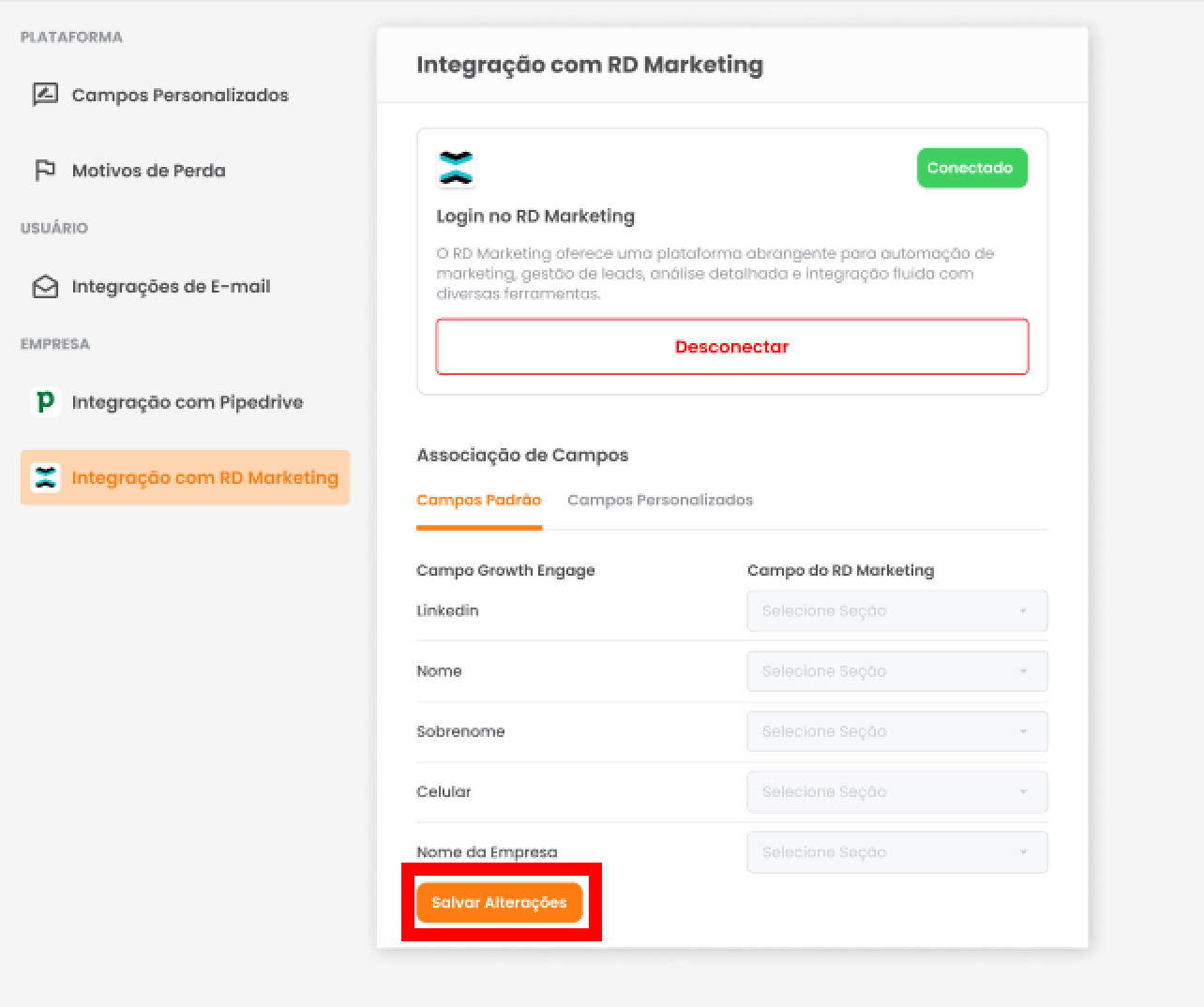This screenshot has width=1204, height=1007.
Task: Open the Nome field Selecione Seção dropdown
Action: (x=895, y=671)
